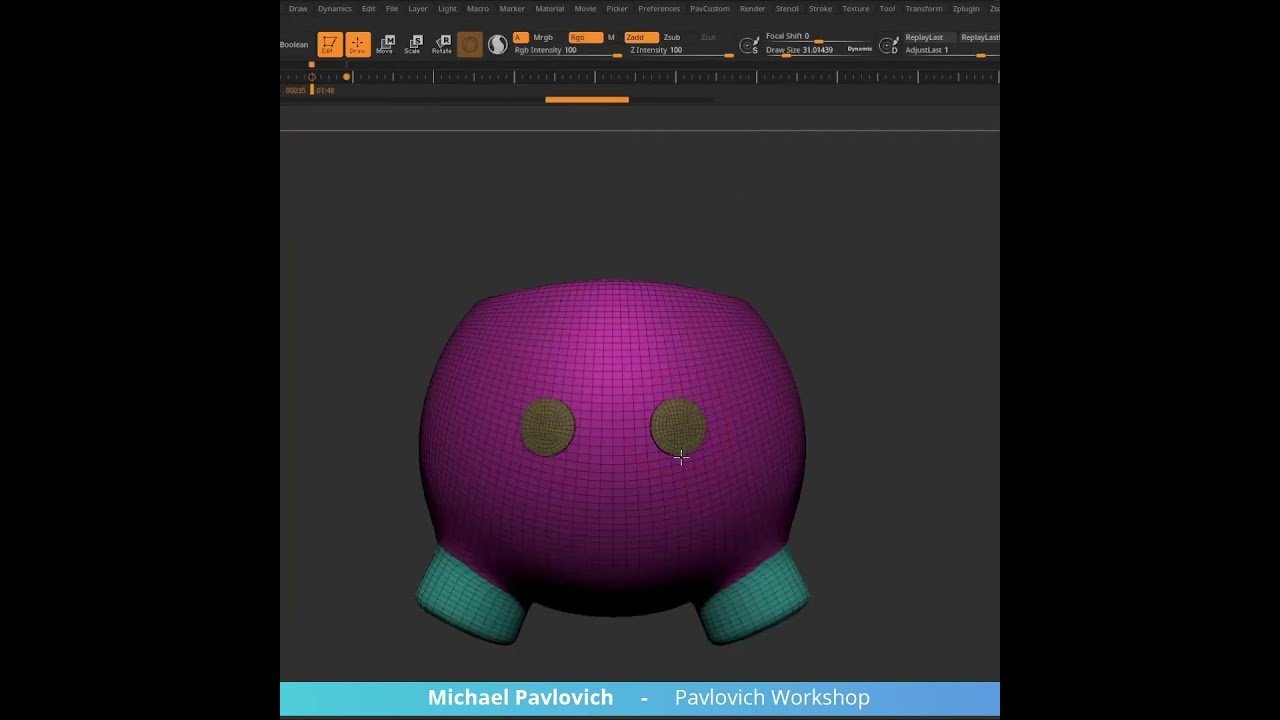Enable Zsub sculpting mode
The image size is (1280, 720).
point(672,37)
